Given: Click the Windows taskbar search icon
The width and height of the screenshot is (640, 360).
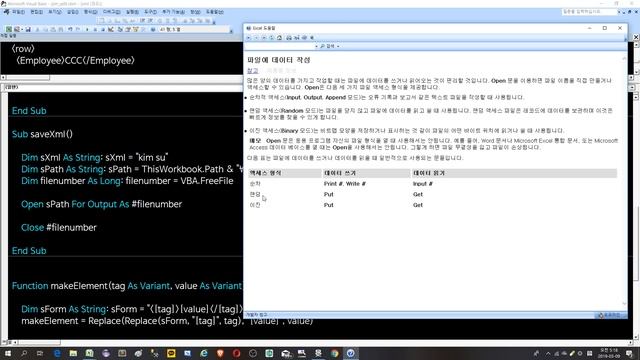Looking at the screenshot, I should pyautogui.click(x=24, y=353).
